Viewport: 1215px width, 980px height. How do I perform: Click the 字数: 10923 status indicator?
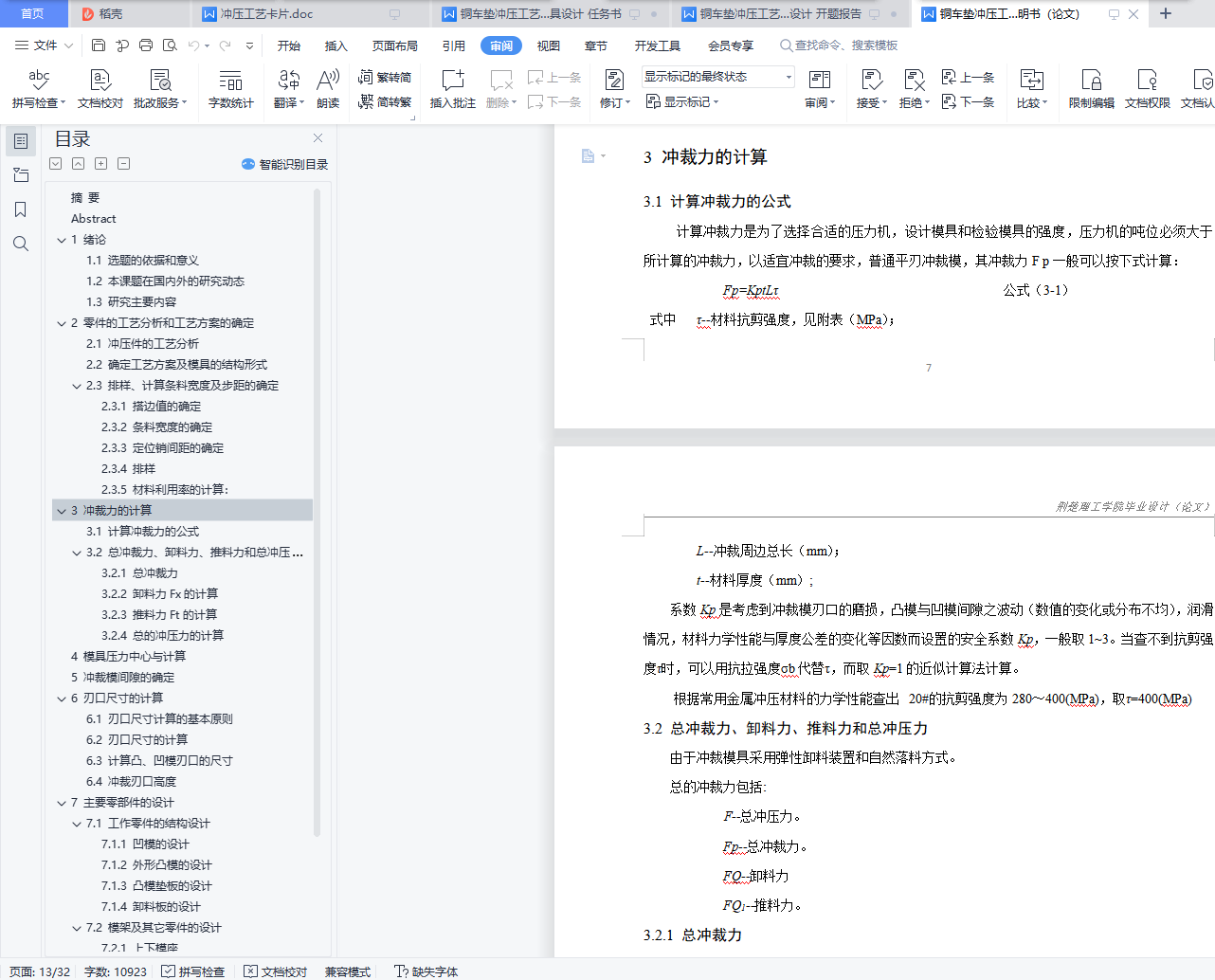[x=116, y=971]
